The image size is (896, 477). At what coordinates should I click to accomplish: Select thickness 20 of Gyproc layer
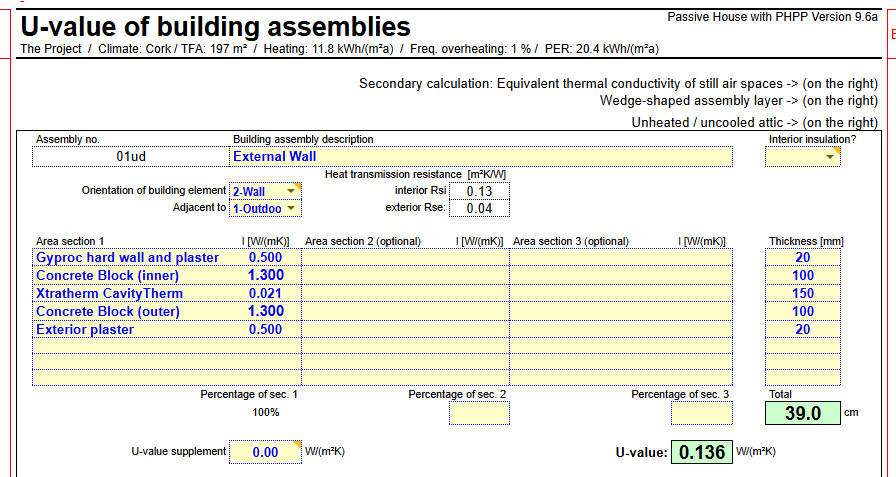[x=803, y=258]
